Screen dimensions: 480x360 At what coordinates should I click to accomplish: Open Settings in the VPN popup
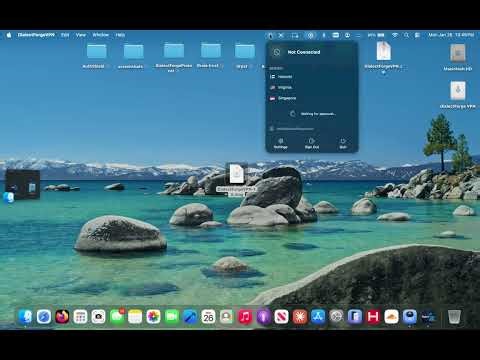281,143
